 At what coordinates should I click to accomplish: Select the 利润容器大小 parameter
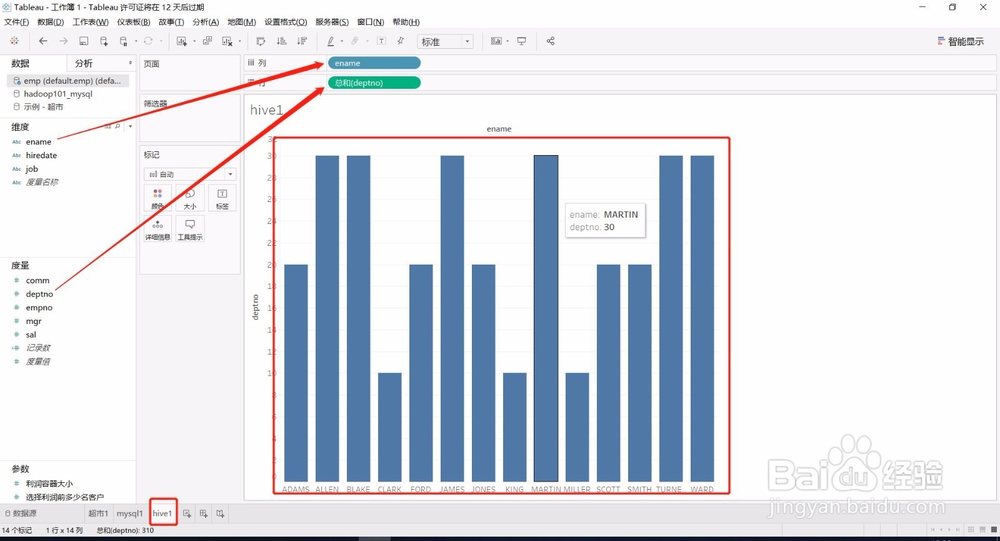tap(49, 484)
